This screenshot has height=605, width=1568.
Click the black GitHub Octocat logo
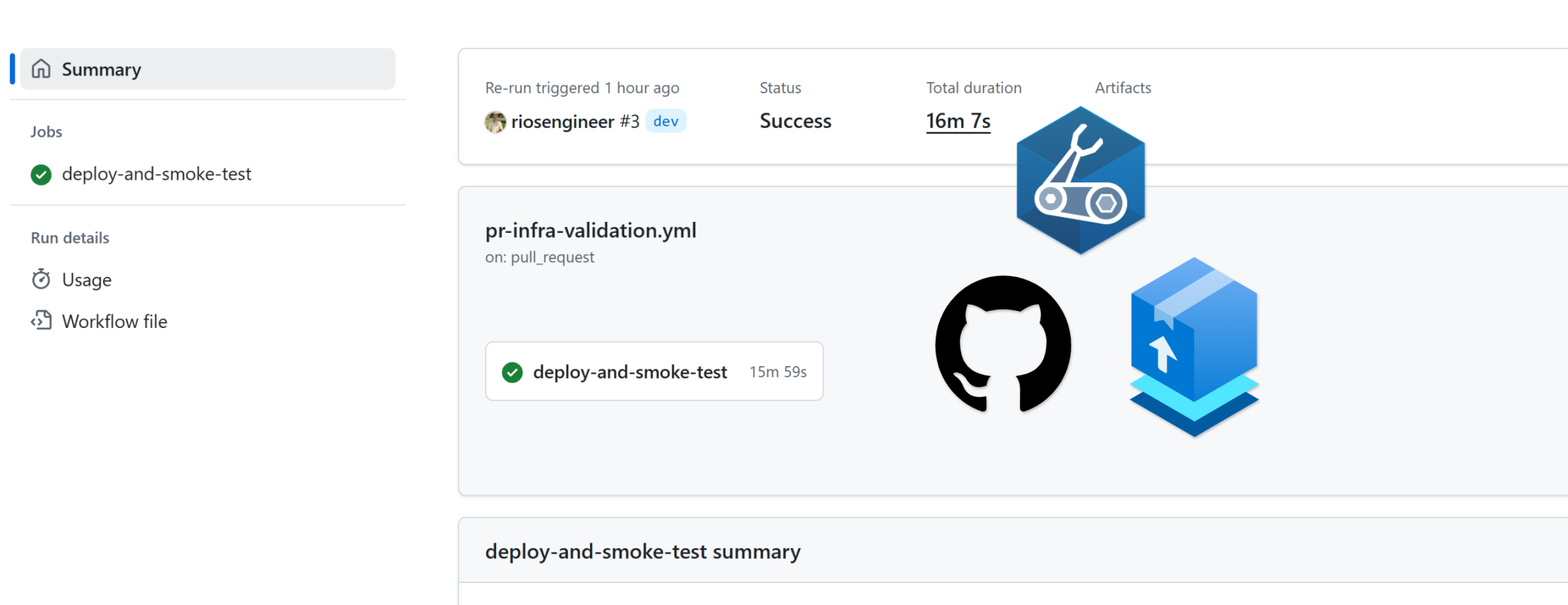point(1003,344)
